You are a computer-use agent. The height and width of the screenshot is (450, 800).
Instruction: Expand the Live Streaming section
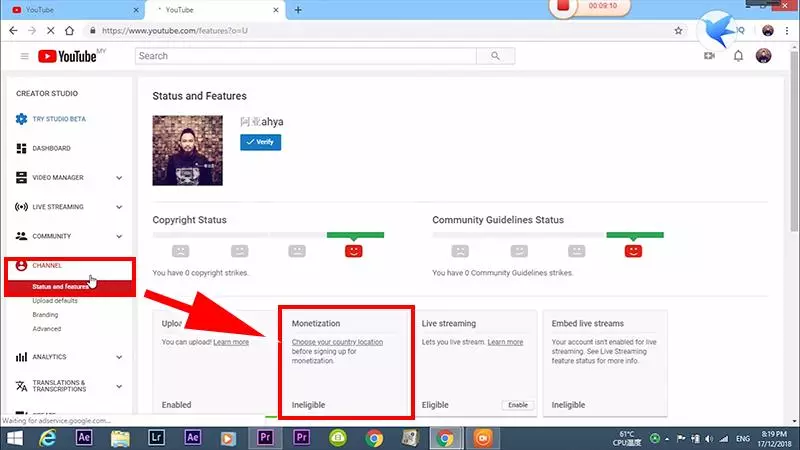[119, 207]
